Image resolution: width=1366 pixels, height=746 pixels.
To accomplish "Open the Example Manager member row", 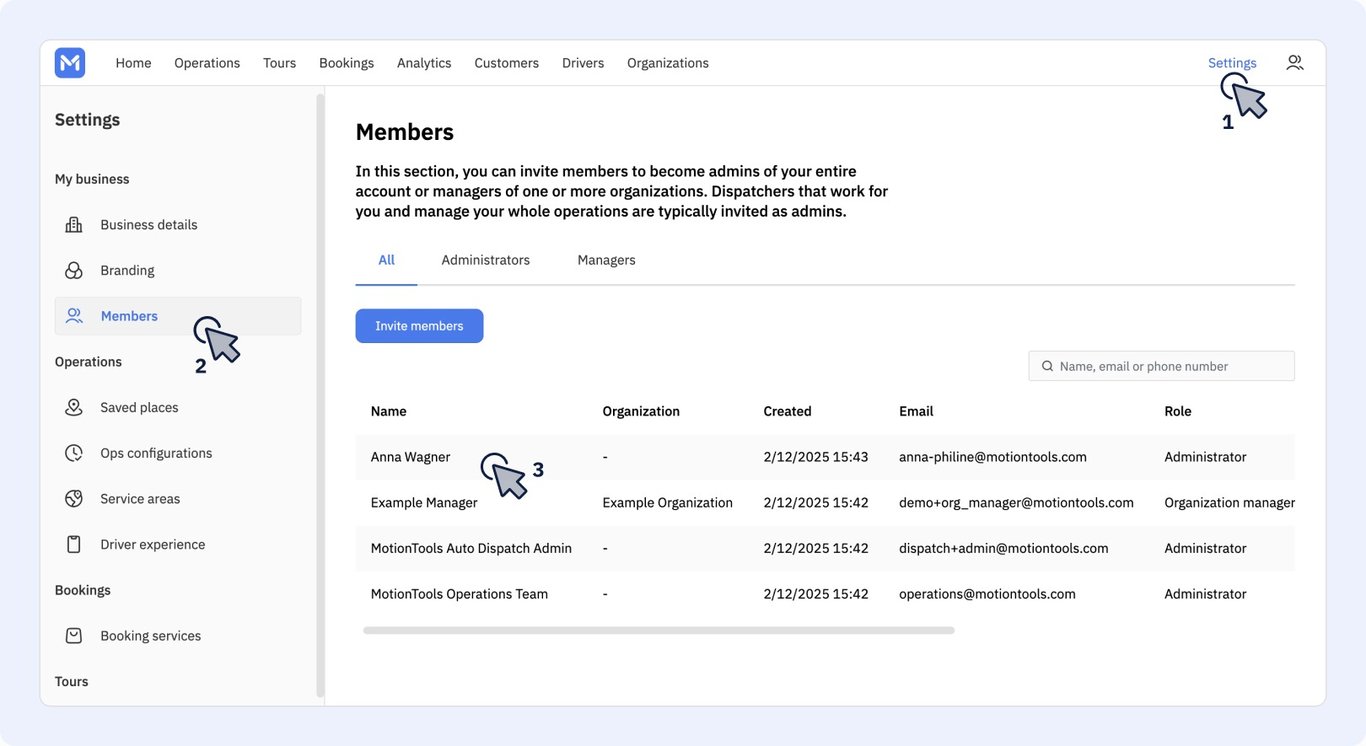I will [x=825, y=503].
